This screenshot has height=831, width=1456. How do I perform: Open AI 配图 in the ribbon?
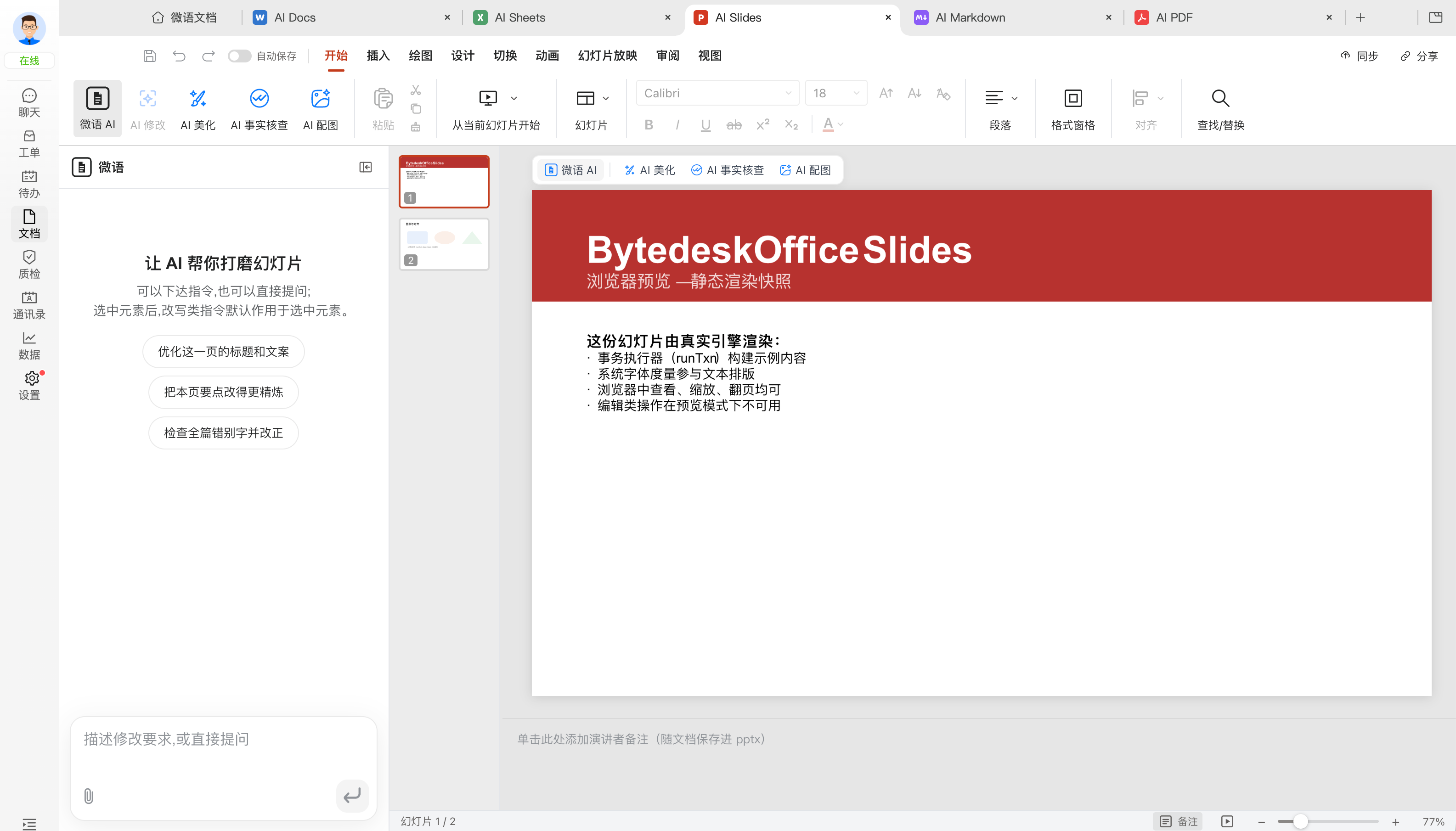tap(320, 108)
